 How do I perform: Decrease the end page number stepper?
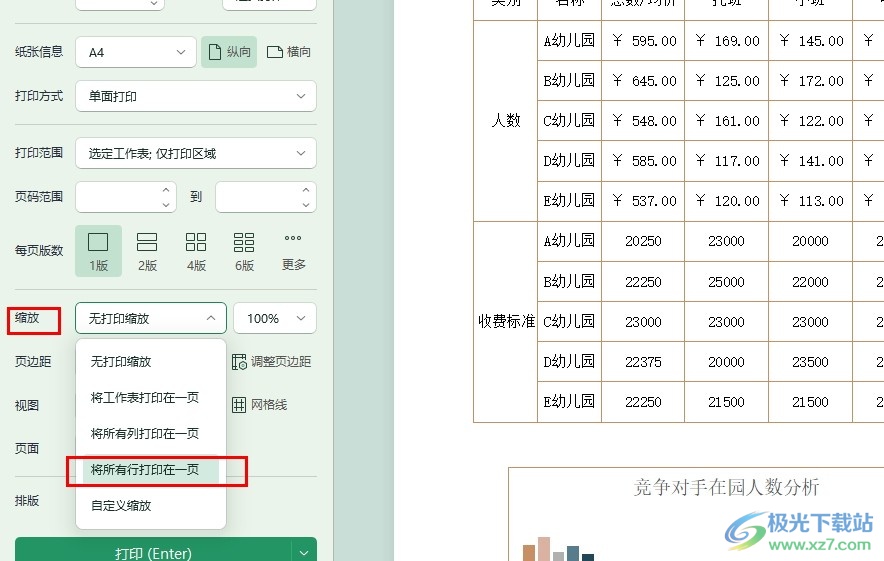pos(306,205)
